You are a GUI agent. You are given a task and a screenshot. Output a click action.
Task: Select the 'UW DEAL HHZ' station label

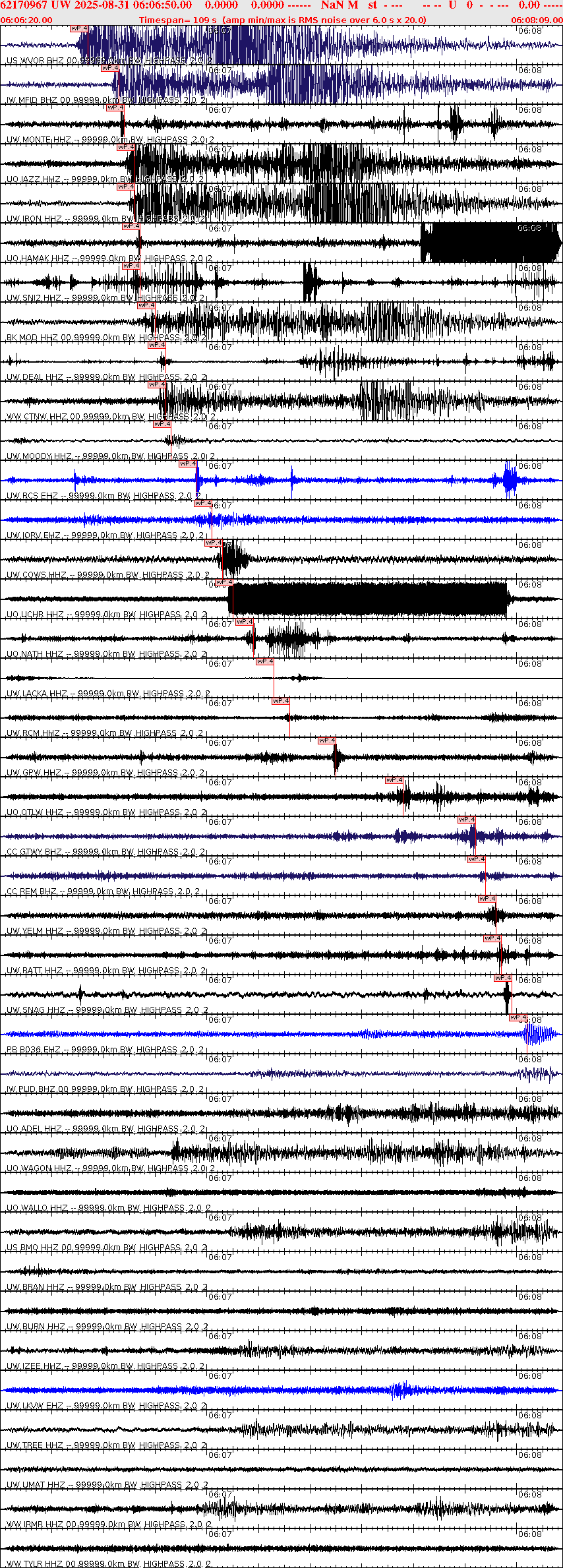point(35,377)
